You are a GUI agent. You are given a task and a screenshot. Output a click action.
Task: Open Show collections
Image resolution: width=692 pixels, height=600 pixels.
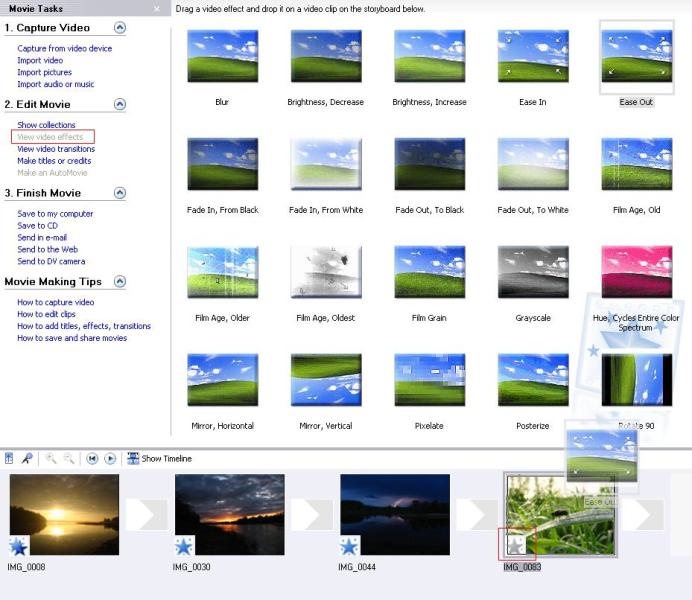point(46,125)
